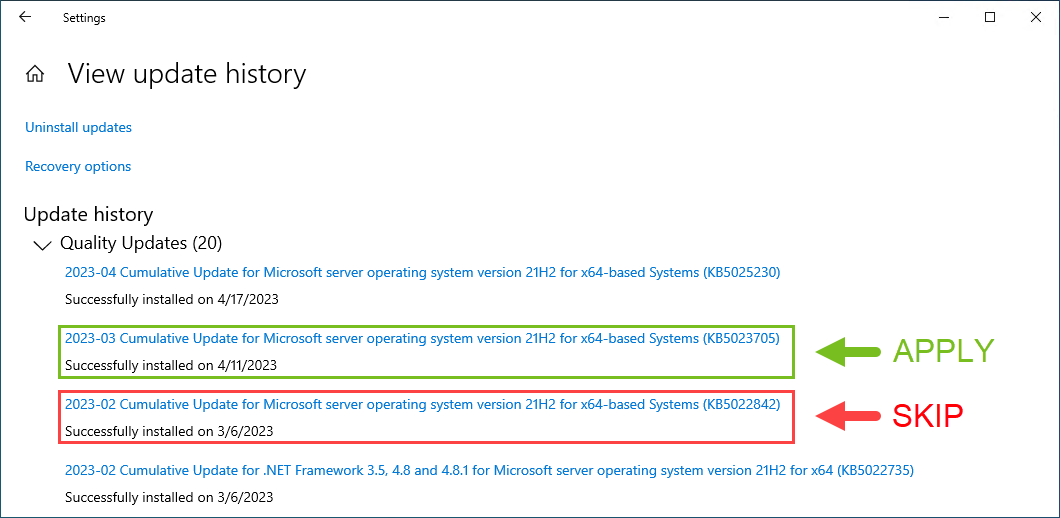1060x518 pixels.
Task: Open the KB5025230 cumulative update link
Action: pos(423,273)
